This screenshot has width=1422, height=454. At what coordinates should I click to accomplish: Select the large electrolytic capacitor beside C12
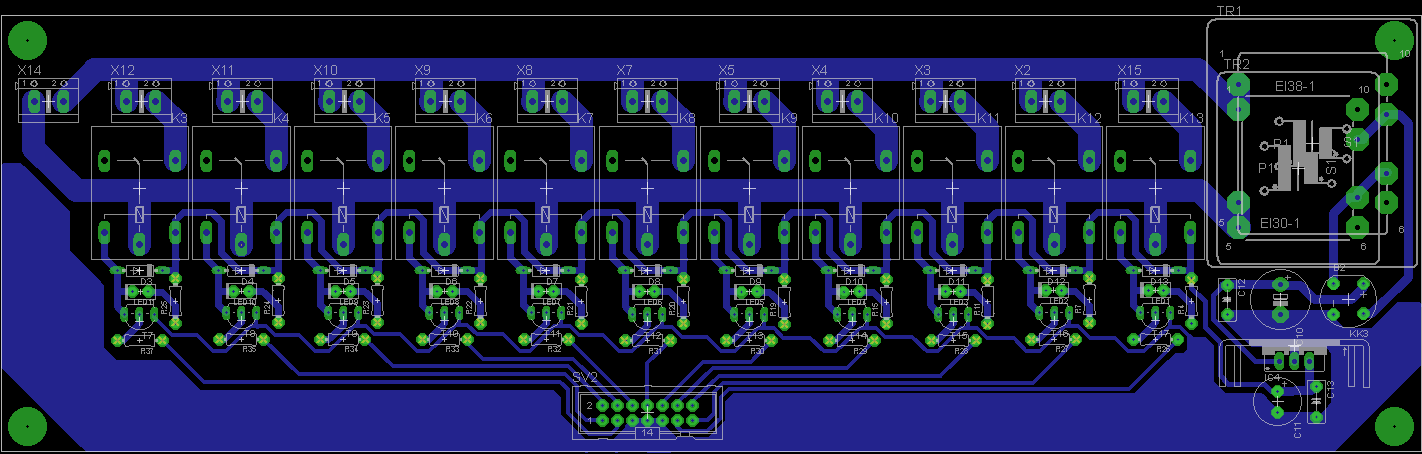point(1280,298)
